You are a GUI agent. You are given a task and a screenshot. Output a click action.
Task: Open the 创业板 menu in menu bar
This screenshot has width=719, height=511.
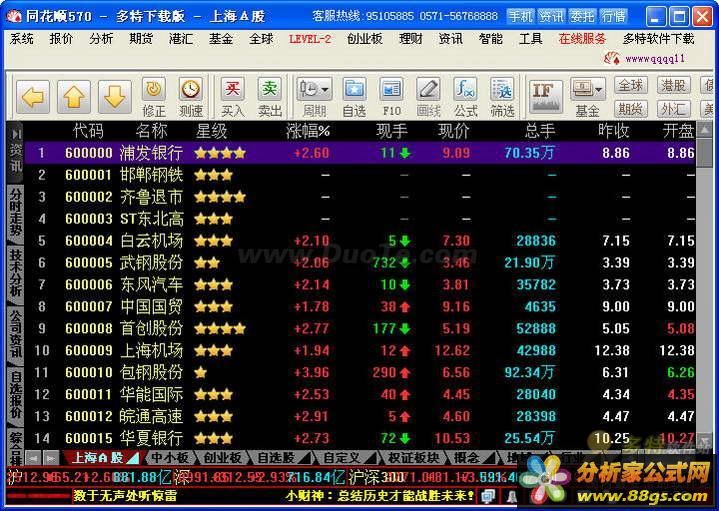(365, 39)
